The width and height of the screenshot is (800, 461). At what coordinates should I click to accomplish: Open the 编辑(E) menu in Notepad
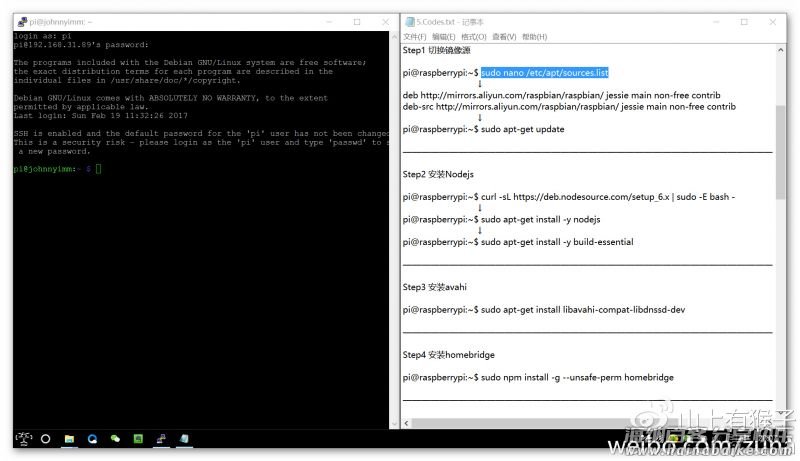[443, 37]
